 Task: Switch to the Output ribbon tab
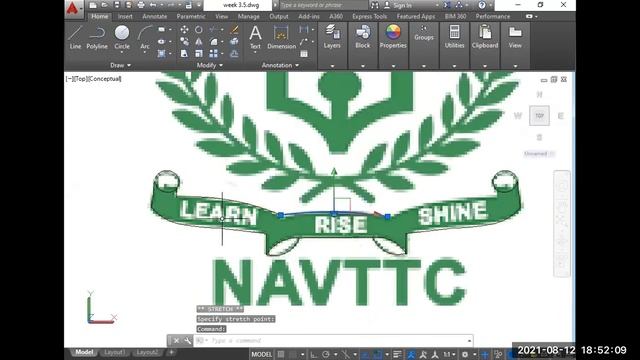point(279,16)
